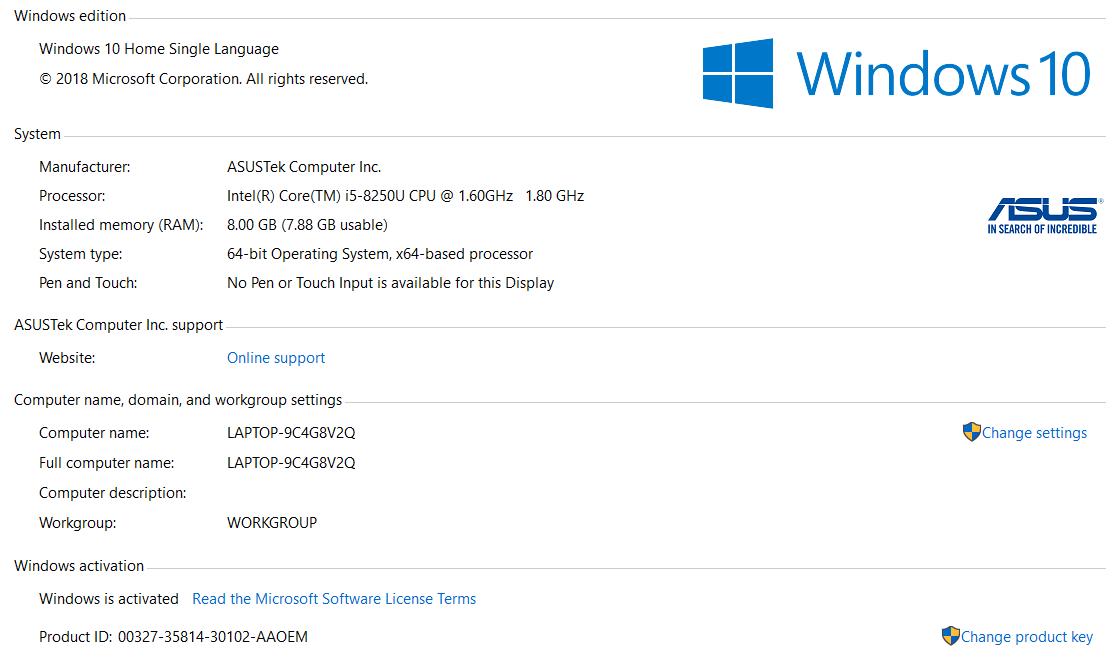Click the 'System type:' label
Viewport: 1120px width, 656px height.
click(x=81, y=254)
